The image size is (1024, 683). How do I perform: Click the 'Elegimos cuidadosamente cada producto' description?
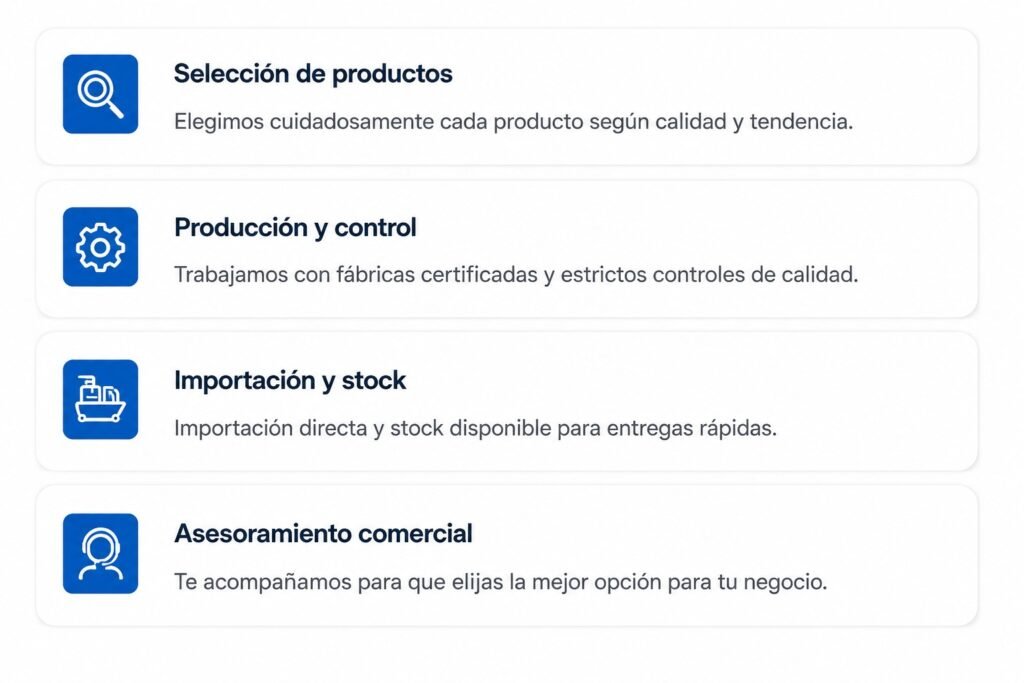tap(513, 122)
